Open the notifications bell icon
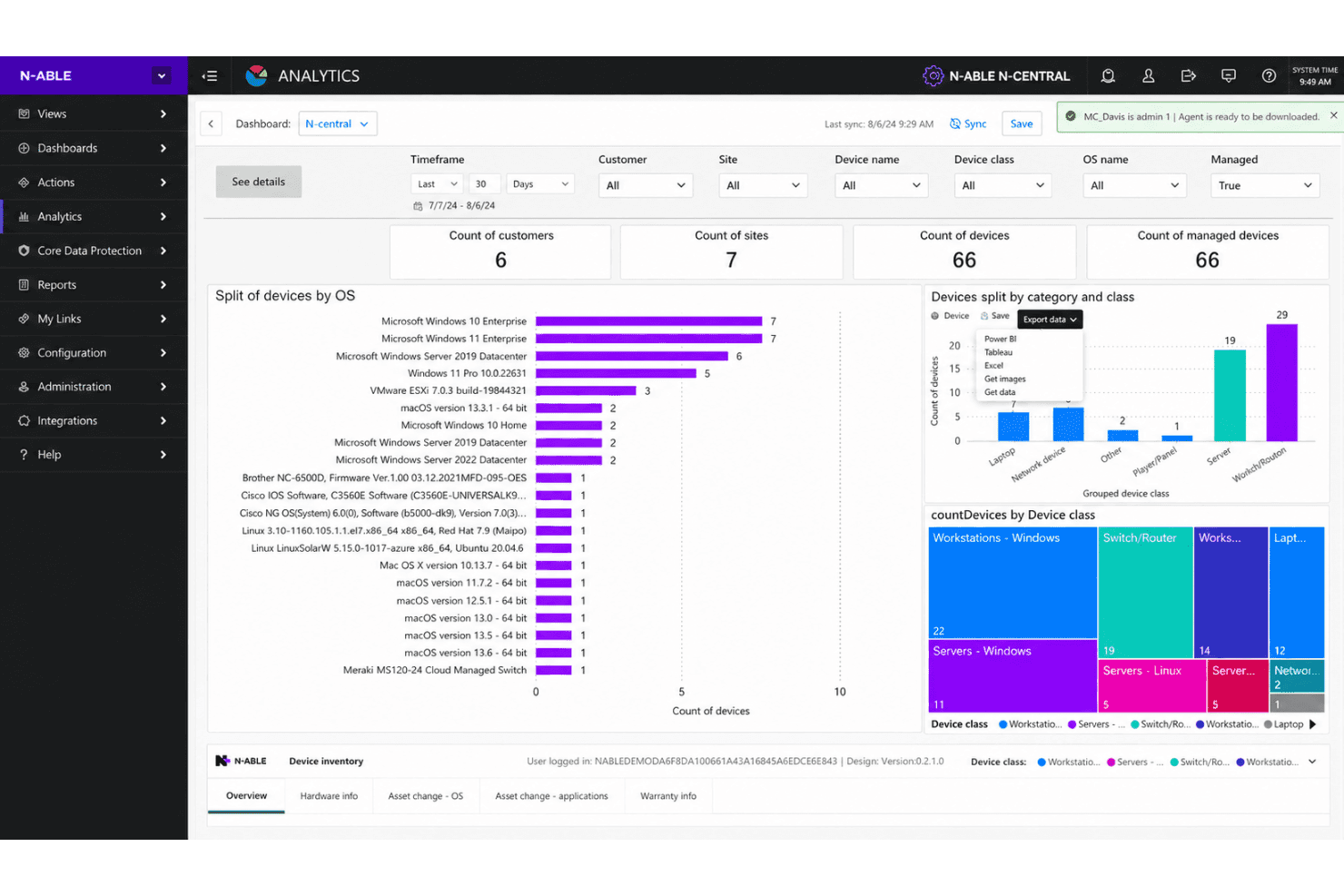 [1108, 76]
